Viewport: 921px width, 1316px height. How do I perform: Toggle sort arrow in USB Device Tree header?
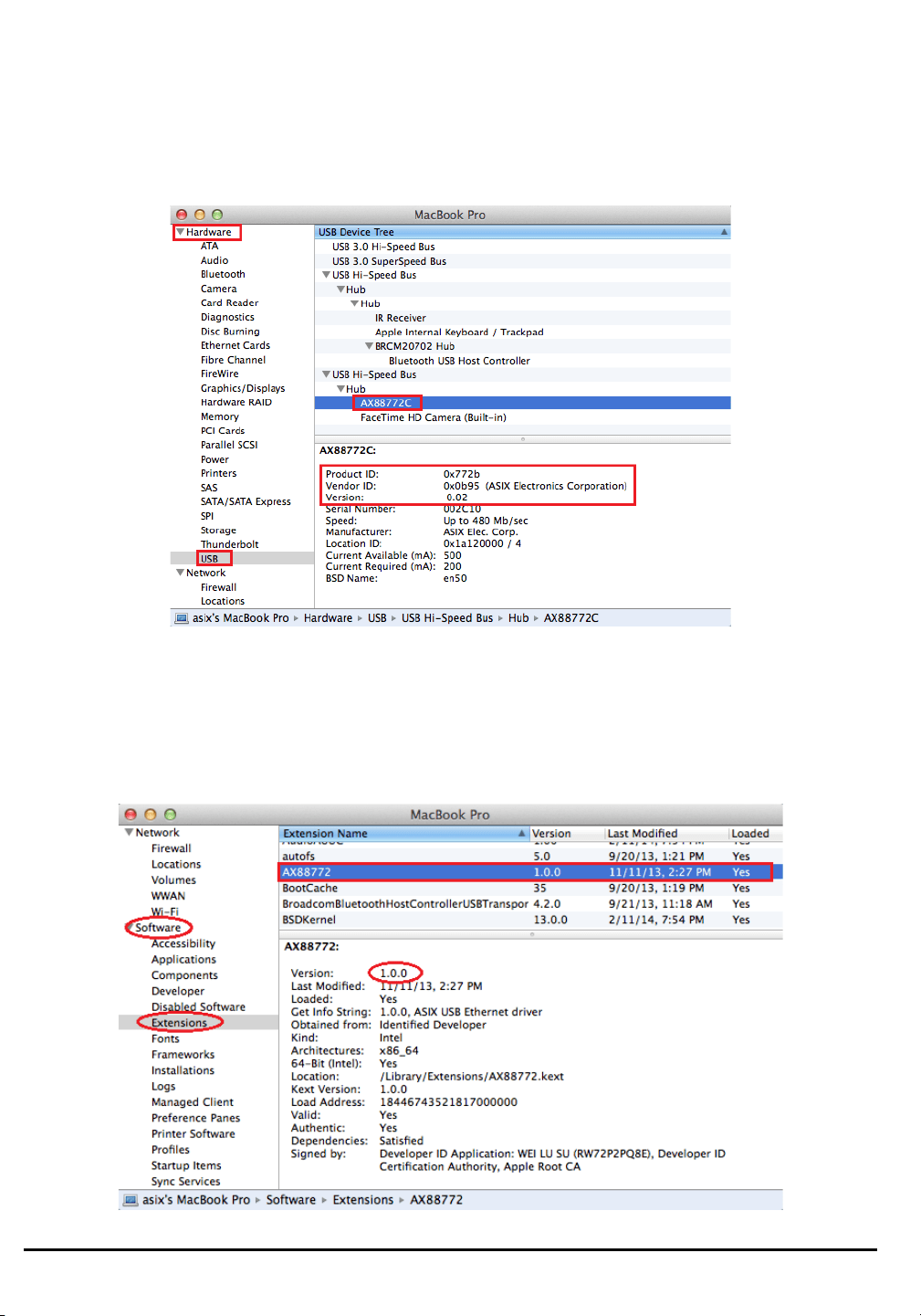tap(724, 232)
